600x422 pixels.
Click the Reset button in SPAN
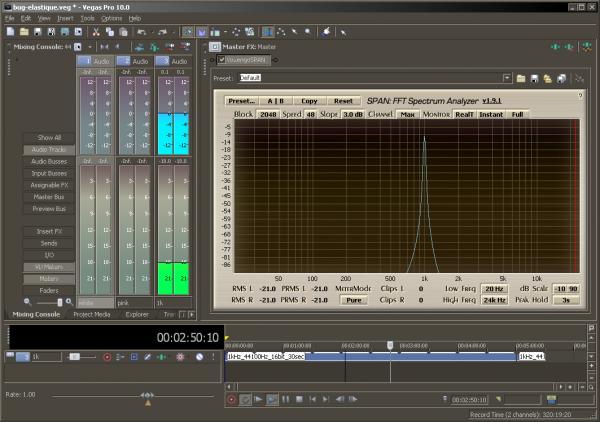pos(343,101)
